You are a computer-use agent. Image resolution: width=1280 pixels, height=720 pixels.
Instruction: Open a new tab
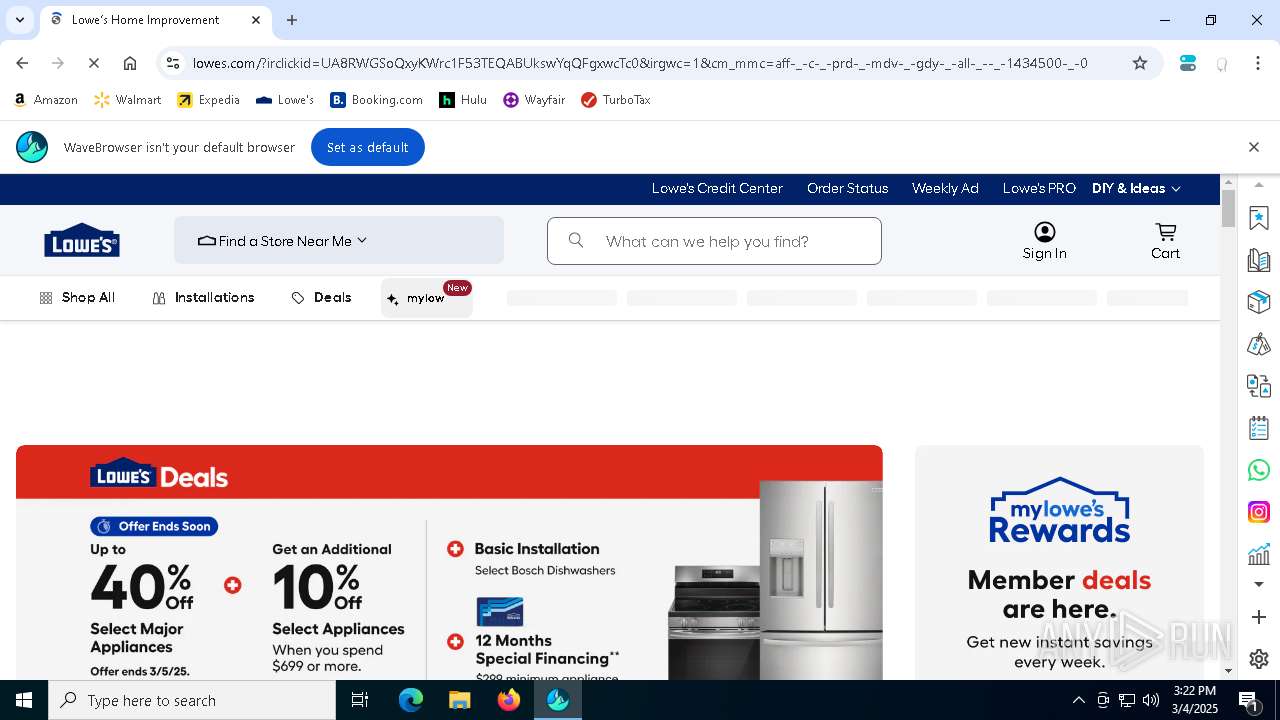[x=292, y=20]
